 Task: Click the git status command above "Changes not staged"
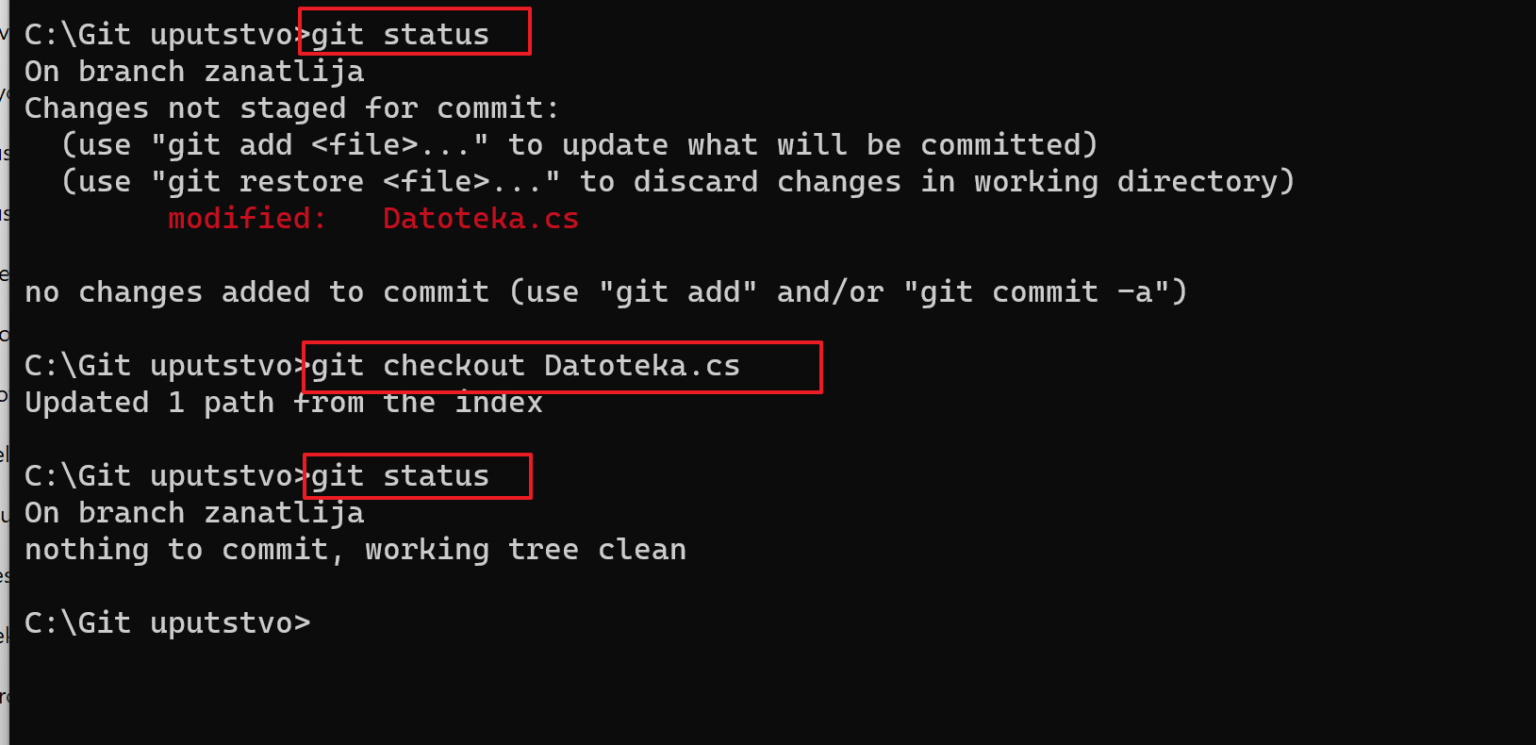(x=401, y=35)
